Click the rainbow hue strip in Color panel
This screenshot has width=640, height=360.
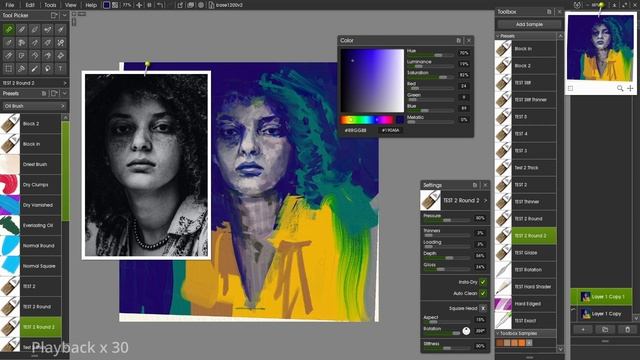pos(367,120)
